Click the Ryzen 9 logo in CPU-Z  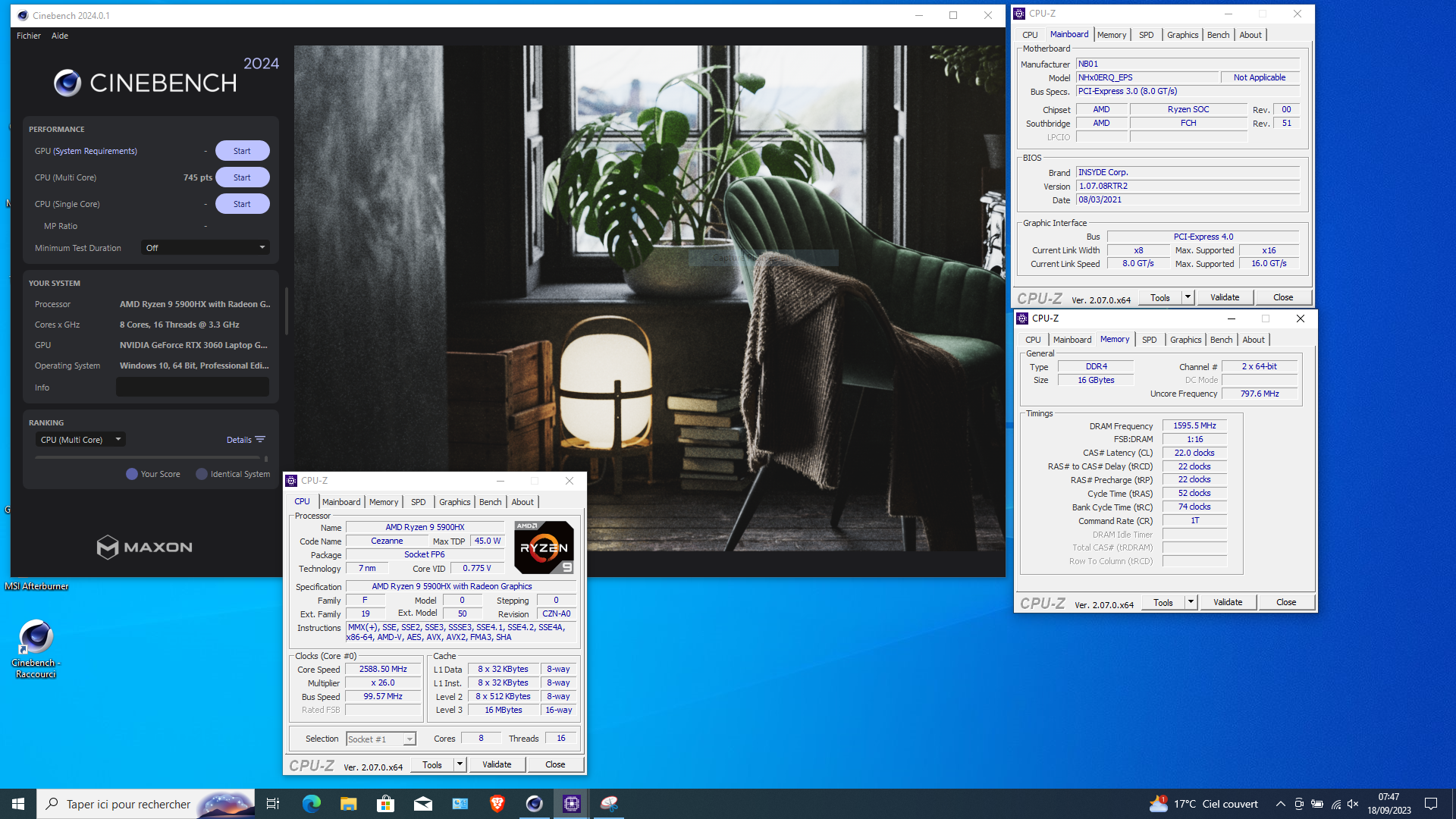pyautogui.click(x=544, y=547)
